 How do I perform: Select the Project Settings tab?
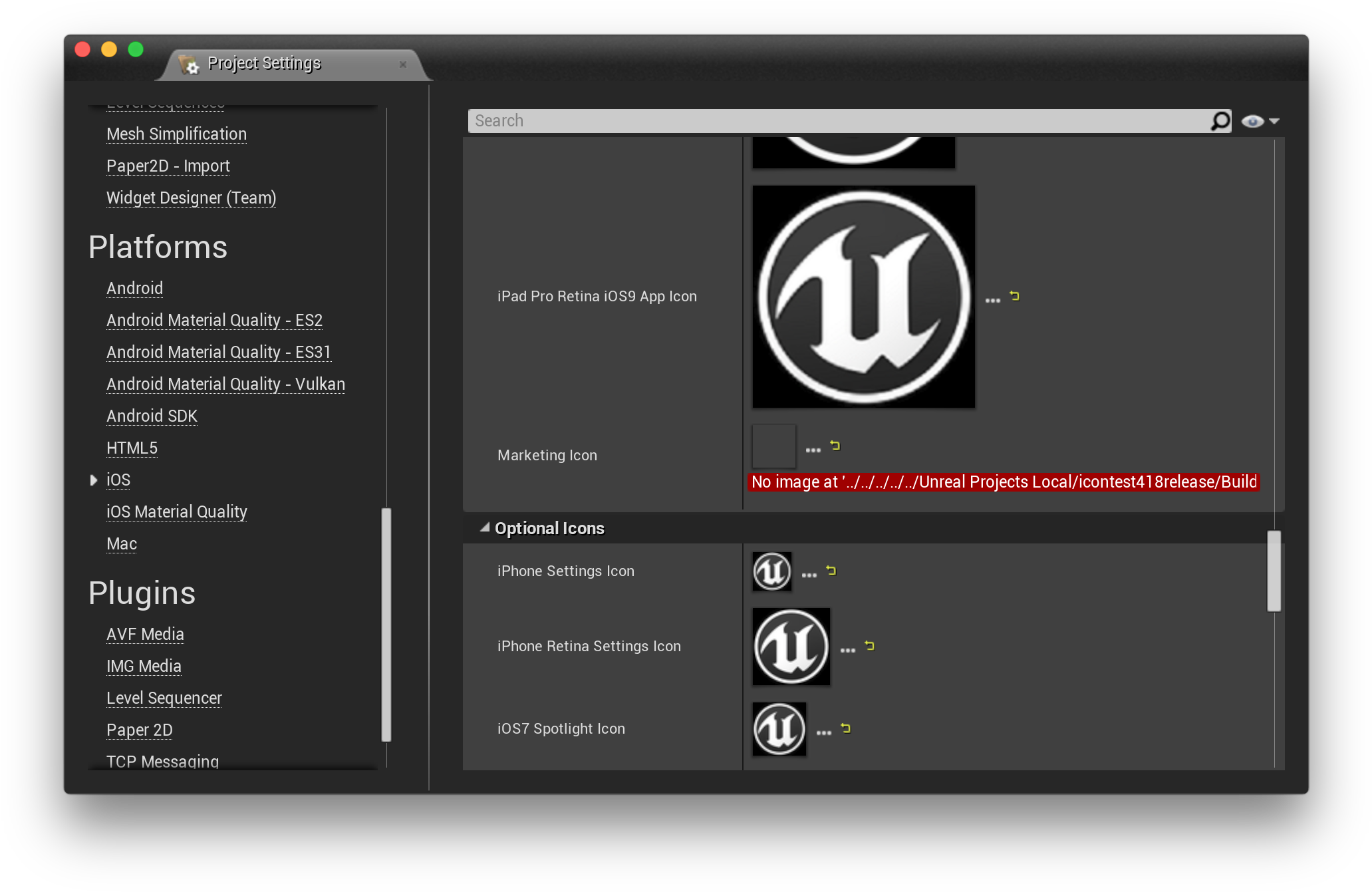pyautogui.click(x=264, y=64)
